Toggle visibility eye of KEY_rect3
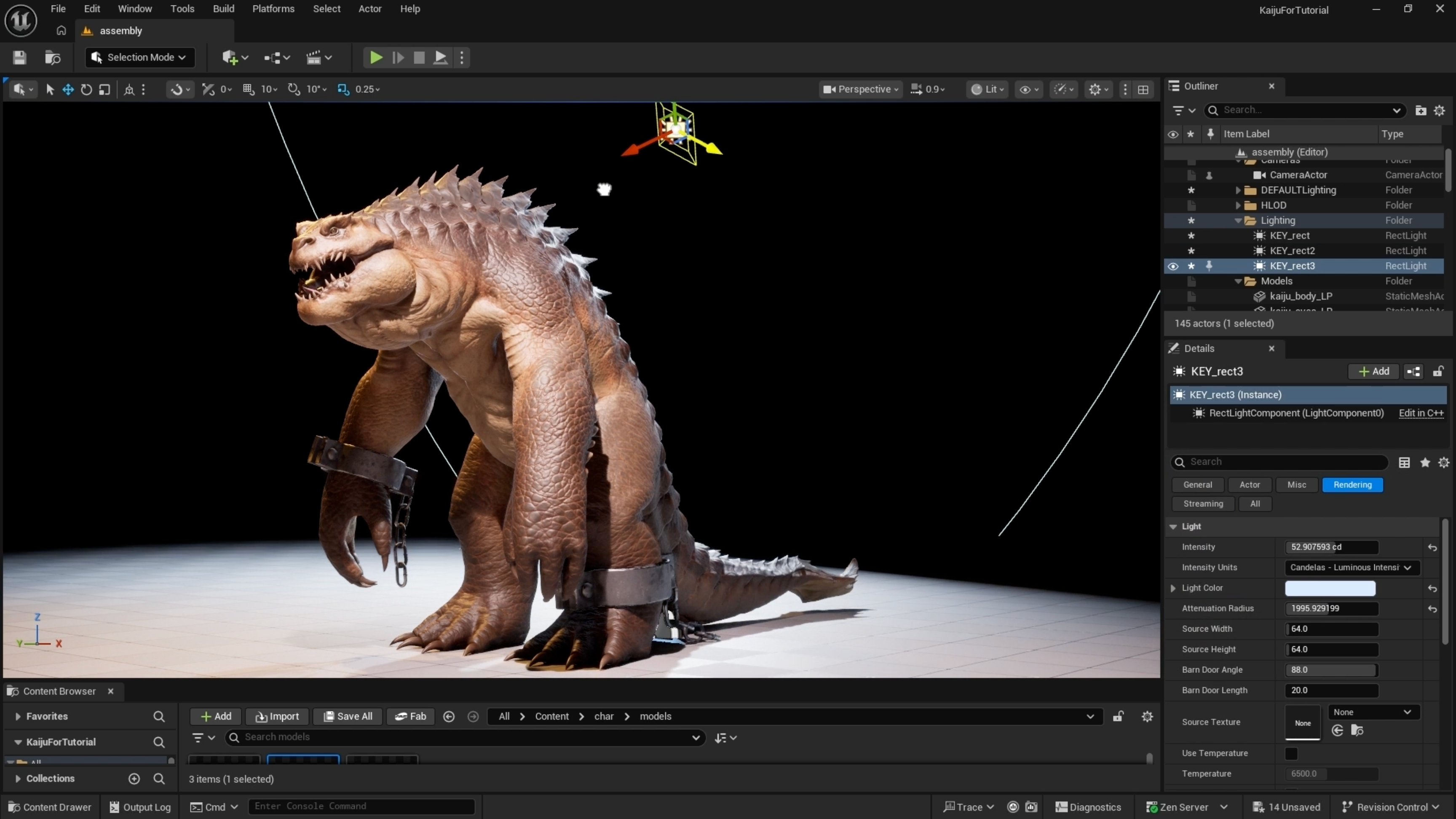 (1173, 266)
